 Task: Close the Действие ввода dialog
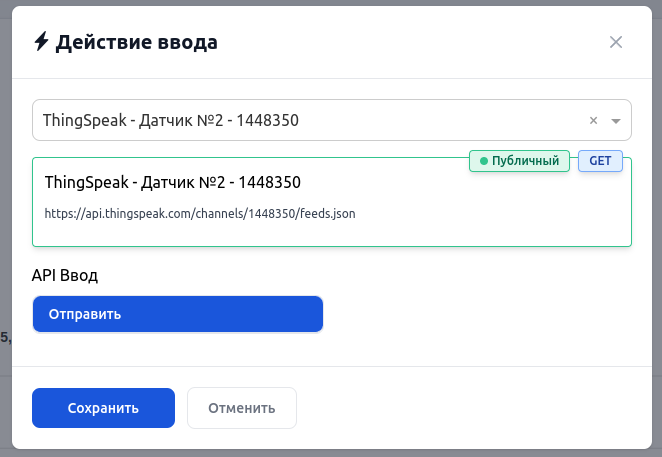click(616, 42)
